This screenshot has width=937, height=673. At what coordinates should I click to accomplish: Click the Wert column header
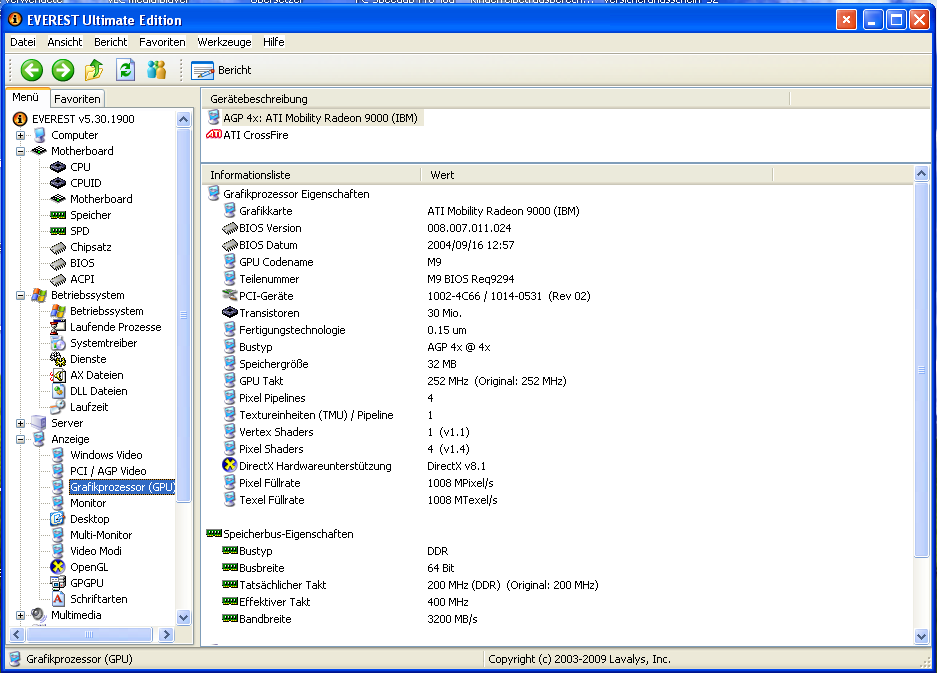click(597, 175)
